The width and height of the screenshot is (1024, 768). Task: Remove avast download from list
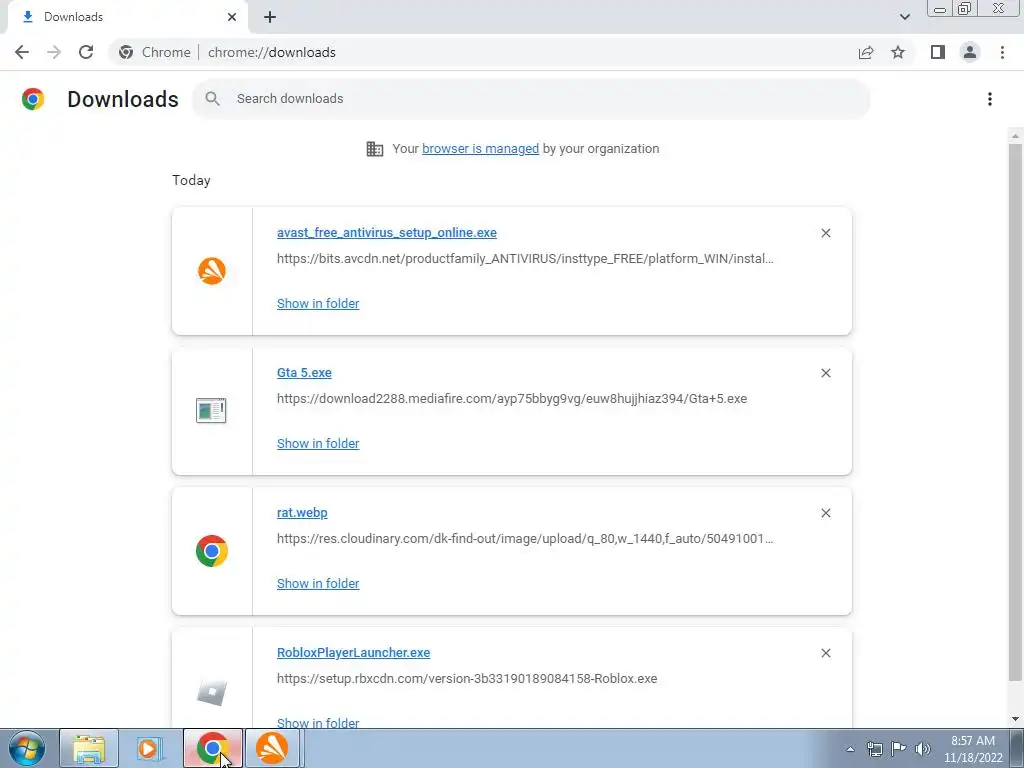coord(825,233)
